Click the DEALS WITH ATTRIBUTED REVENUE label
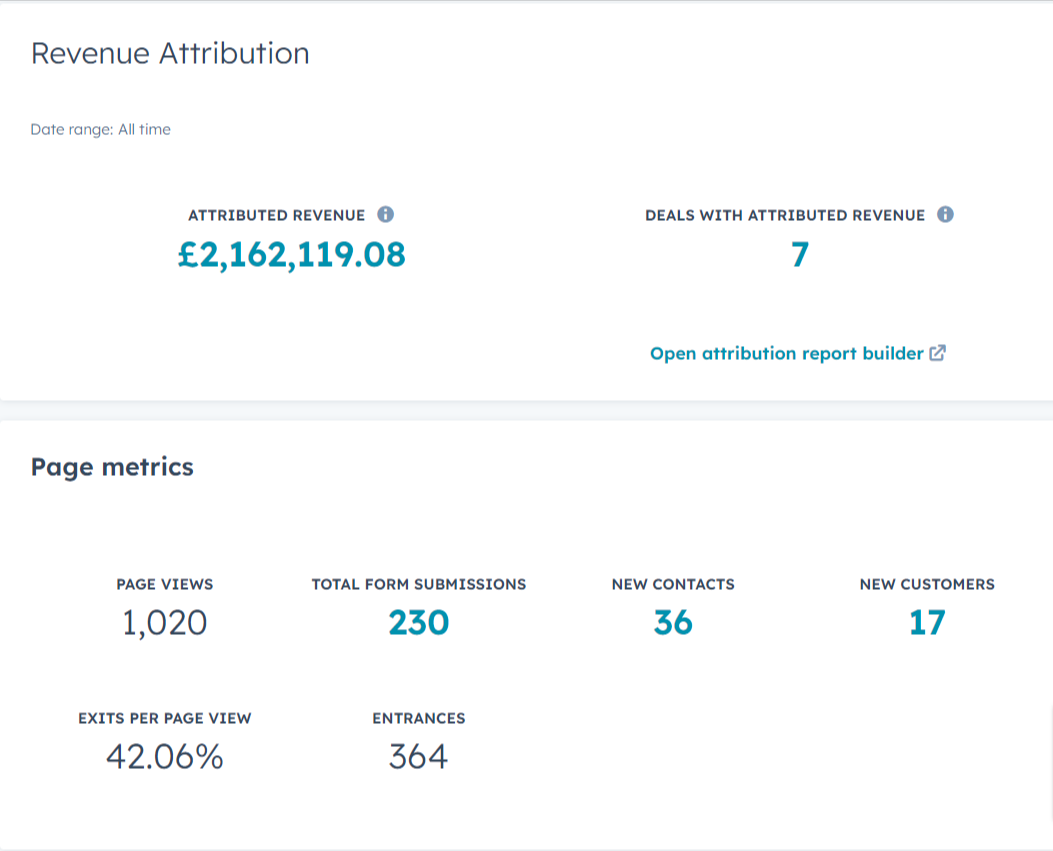This screenshot has width=1053, height=851. pyautogui.click(x=785, y=215)
